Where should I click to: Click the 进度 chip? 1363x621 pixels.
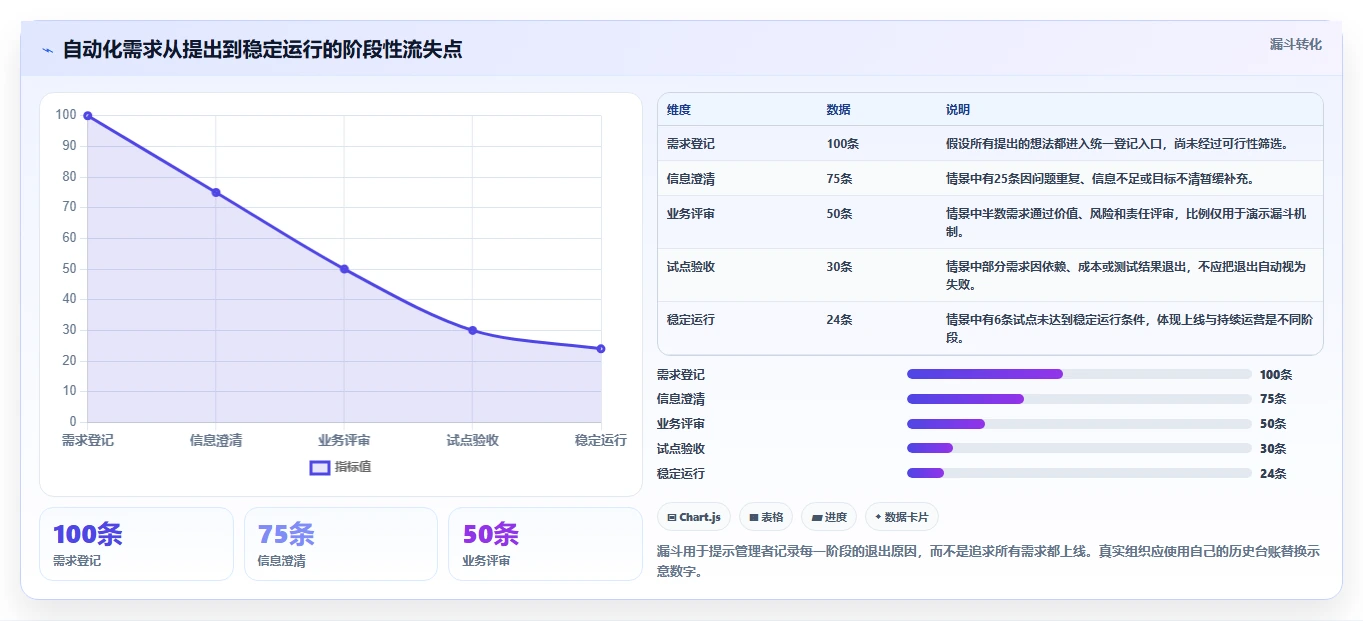coord(828,517)
